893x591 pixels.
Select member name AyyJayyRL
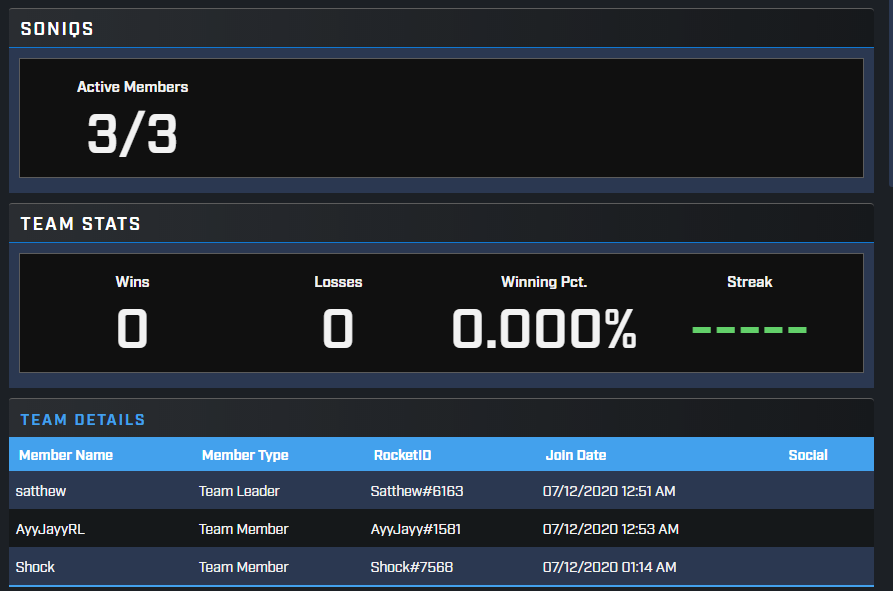pos(50,529)
